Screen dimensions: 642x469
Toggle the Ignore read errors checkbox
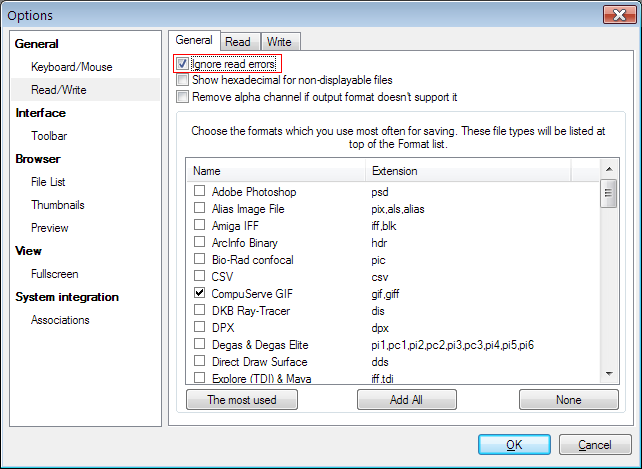[x=182, y=64]
